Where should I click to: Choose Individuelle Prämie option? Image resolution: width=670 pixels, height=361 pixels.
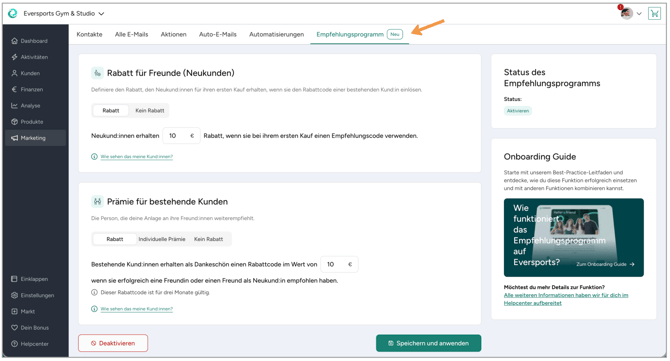[162, 239]
